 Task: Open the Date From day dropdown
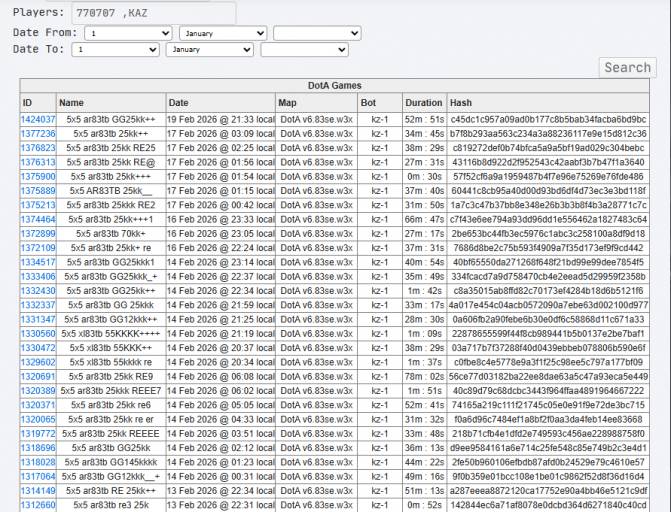pos(128,33)
